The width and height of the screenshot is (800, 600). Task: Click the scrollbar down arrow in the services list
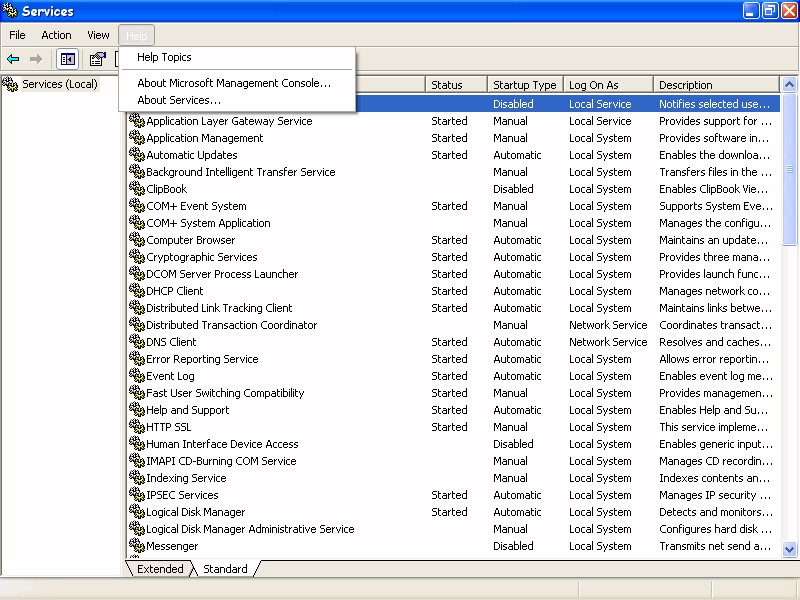(789, 549)
